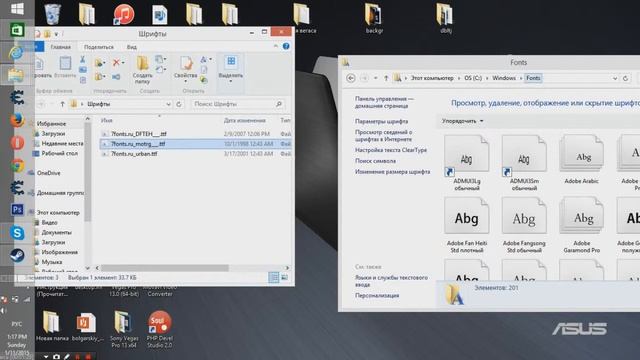640x360 pixels.
Task: Refresh Fonts window address bar
Action: coord(625,78)
